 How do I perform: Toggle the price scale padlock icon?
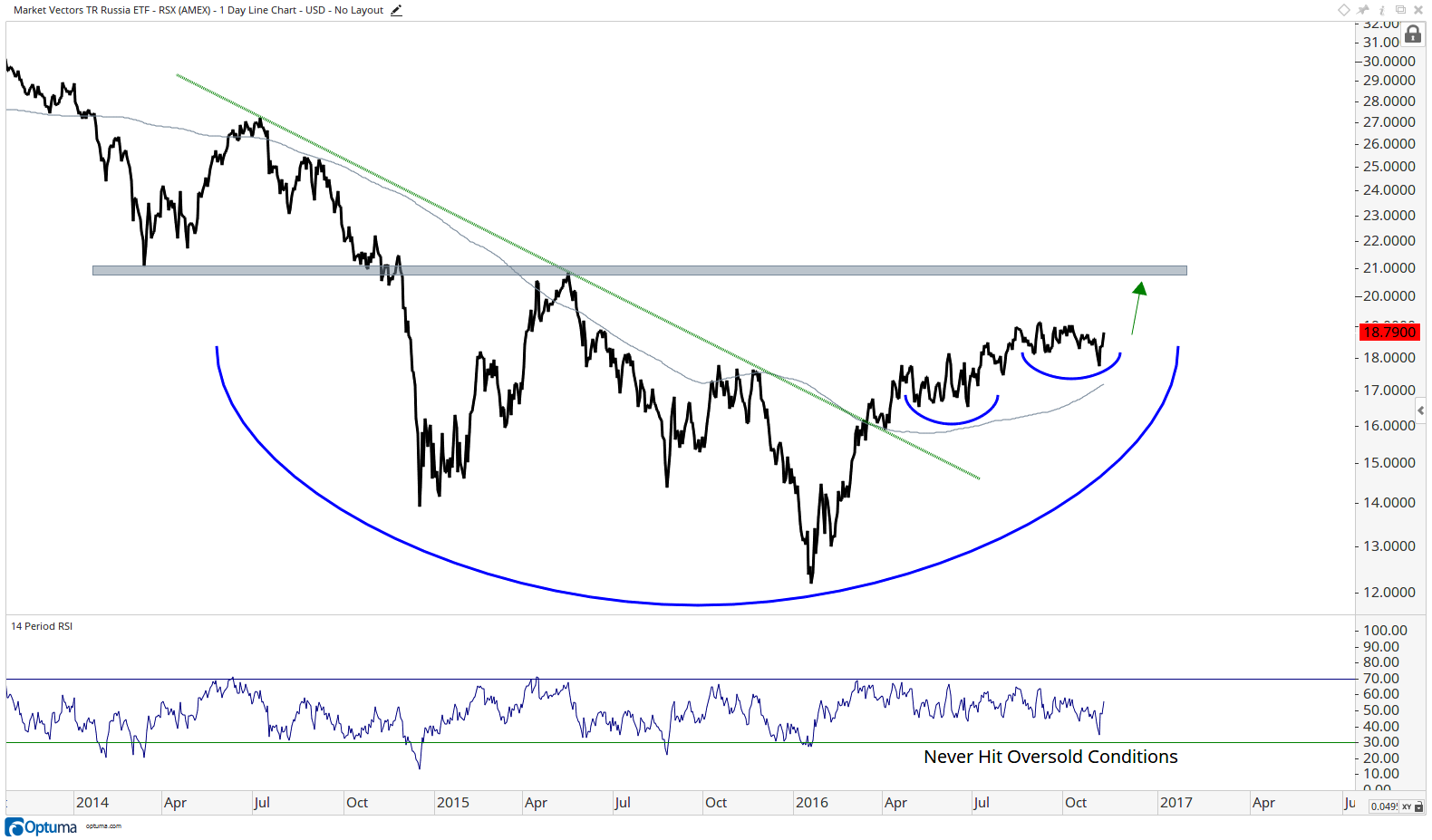pyautogui.click(x=1413, y=35)
